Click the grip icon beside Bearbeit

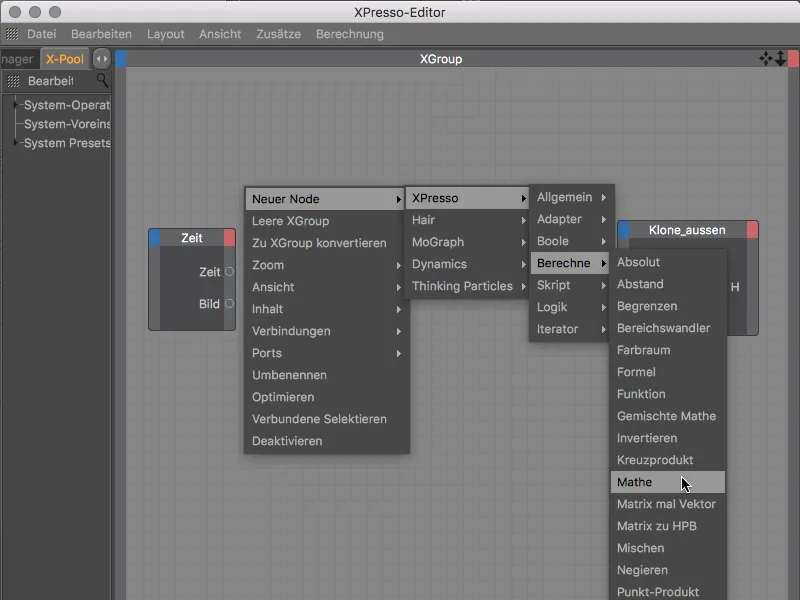pos(13,81)
